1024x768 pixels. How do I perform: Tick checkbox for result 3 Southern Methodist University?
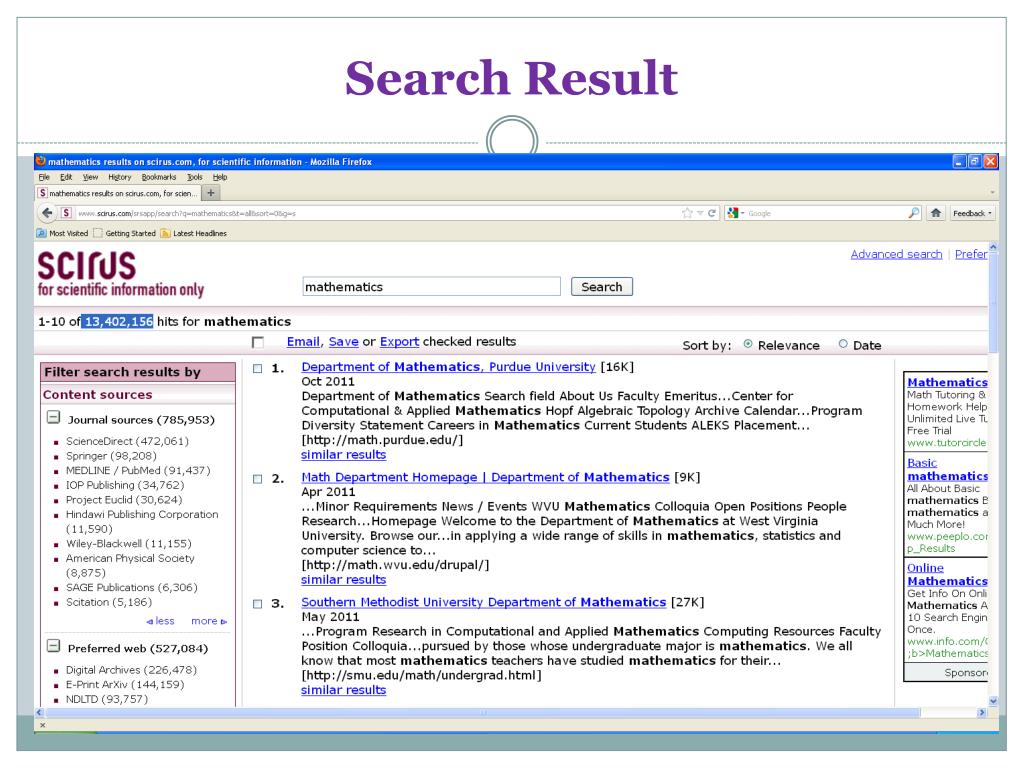tap(257, 604)
